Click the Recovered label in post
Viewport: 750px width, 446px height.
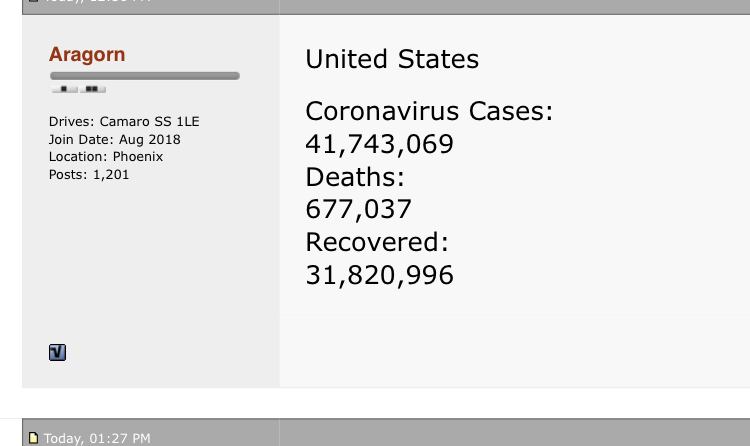click(378, 242)
